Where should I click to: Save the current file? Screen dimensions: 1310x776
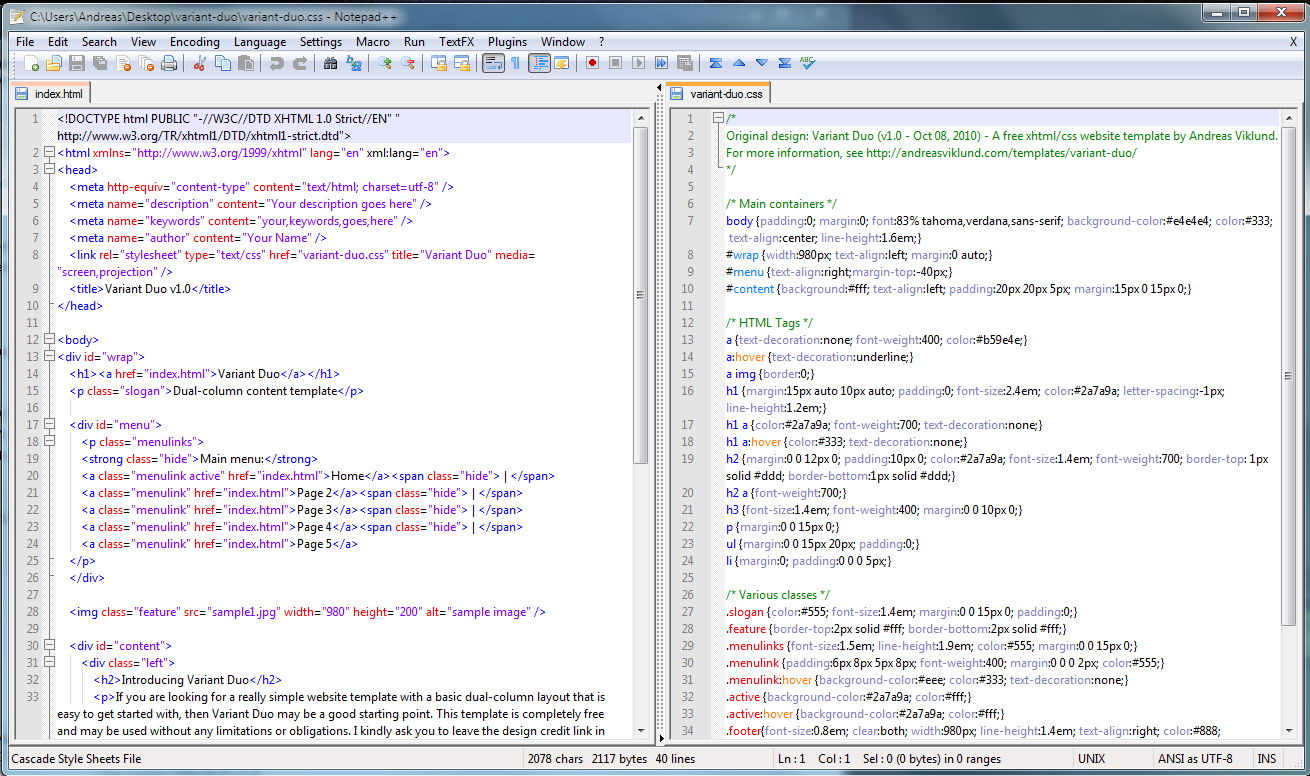coord(76,62)
